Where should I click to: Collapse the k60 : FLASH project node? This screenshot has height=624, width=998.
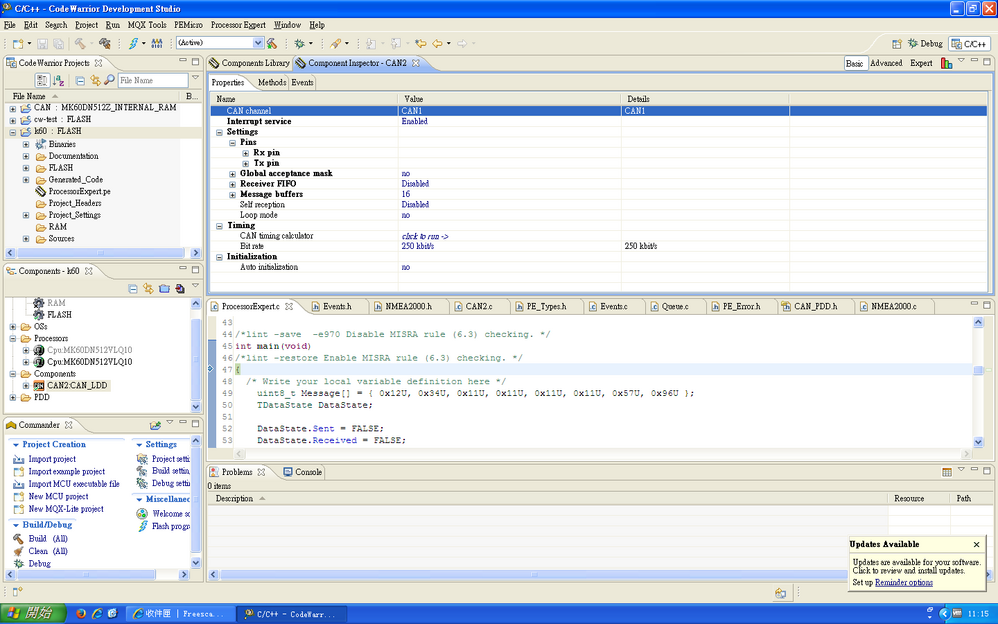(x=13, y=132)
